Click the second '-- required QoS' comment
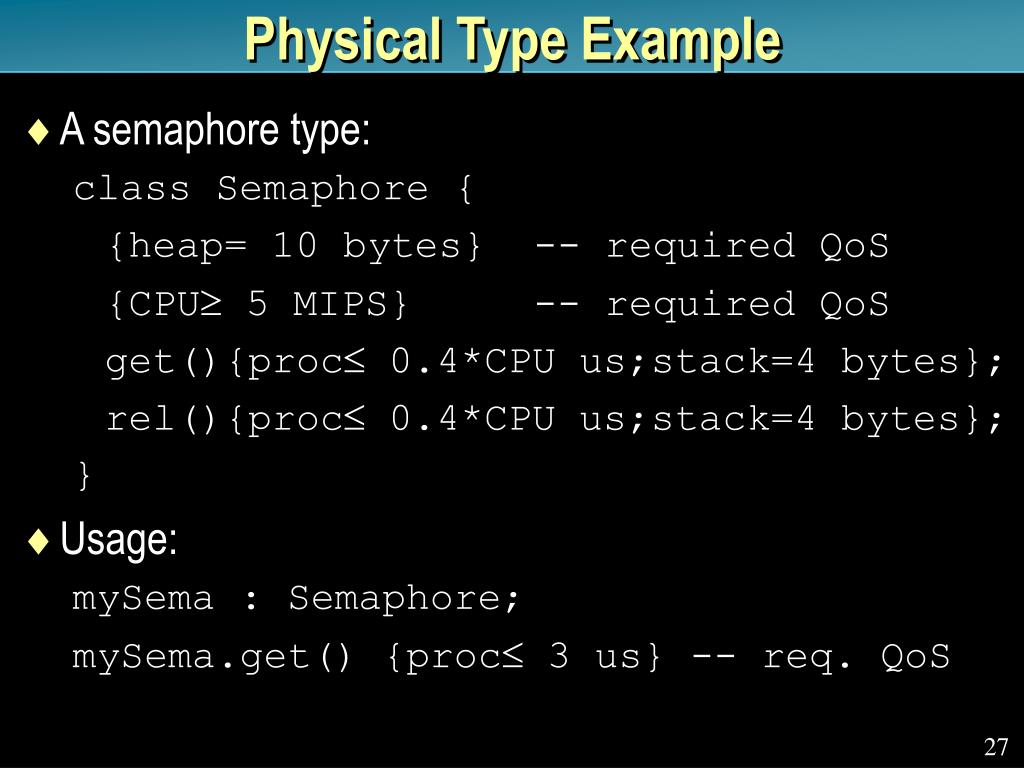1024x768 pixels. coord(712,305)
